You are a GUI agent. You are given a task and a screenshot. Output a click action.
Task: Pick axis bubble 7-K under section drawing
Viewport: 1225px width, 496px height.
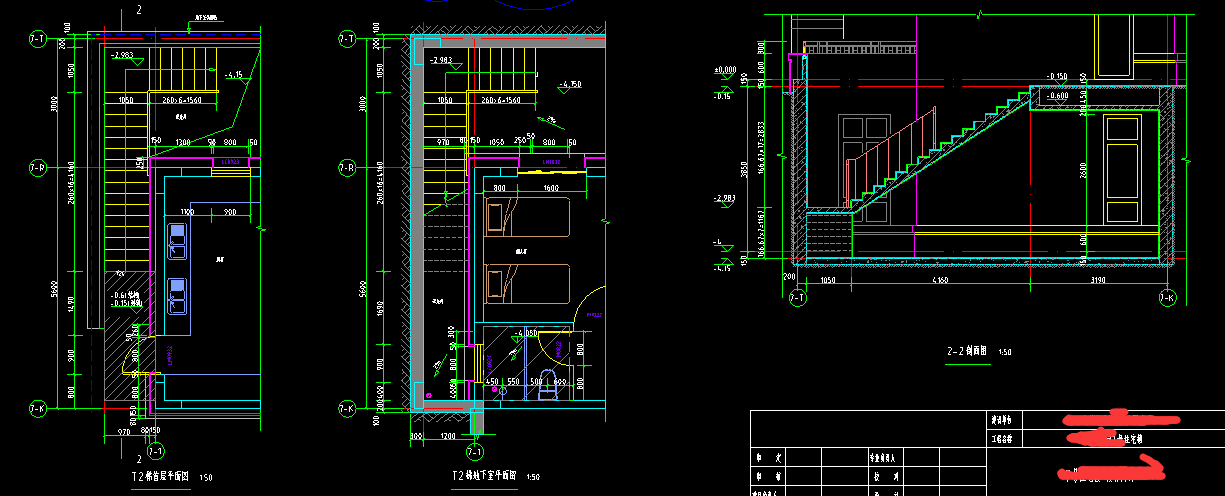(x=1167, y=298)
